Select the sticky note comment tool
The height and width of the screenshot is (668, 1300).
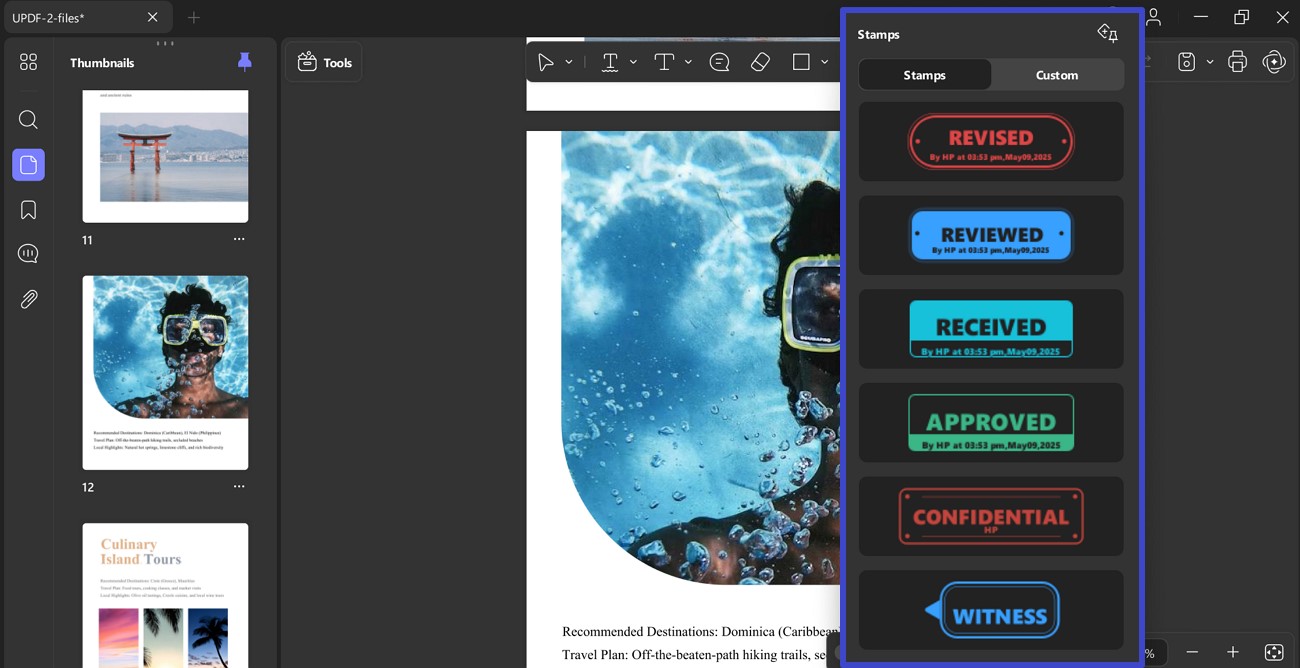(x=719, y=62)
